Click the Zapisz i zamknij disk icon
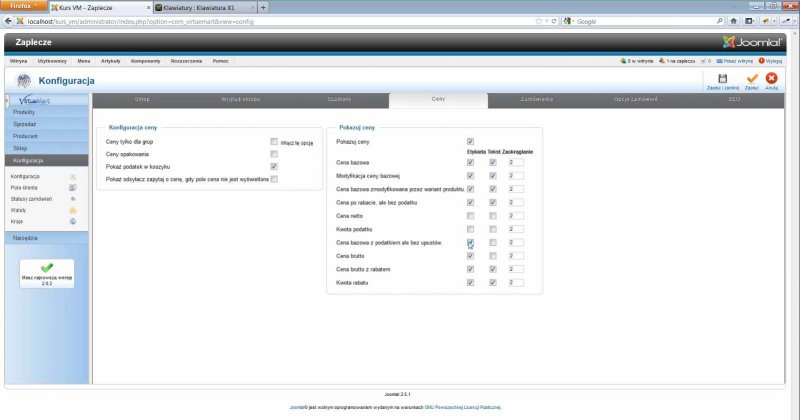 (722, 78)
